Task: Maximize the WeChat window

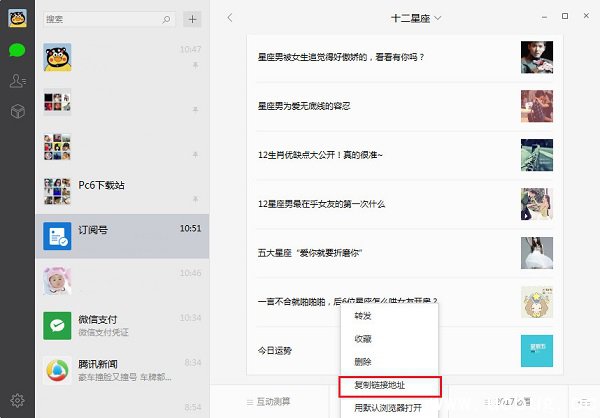Action: [565, 16]
